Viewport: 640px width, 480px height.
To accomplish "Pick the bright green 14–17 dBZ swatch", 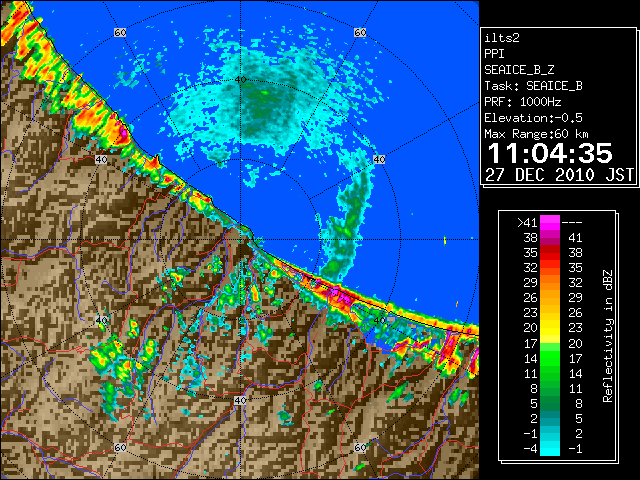I will [550, 358].
